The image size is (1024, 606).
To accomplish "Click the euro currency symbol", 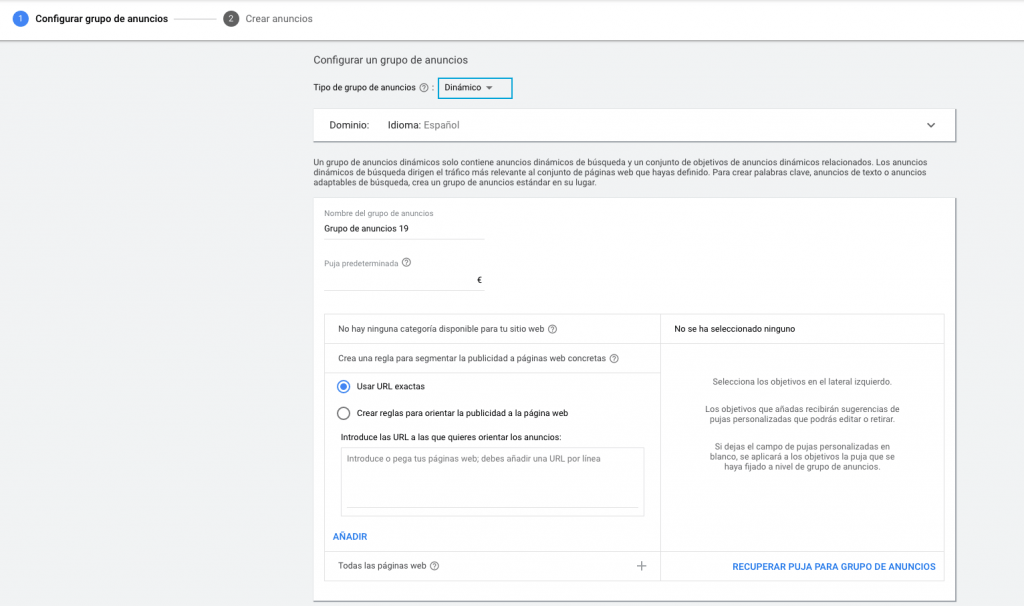I will (479, 280).
